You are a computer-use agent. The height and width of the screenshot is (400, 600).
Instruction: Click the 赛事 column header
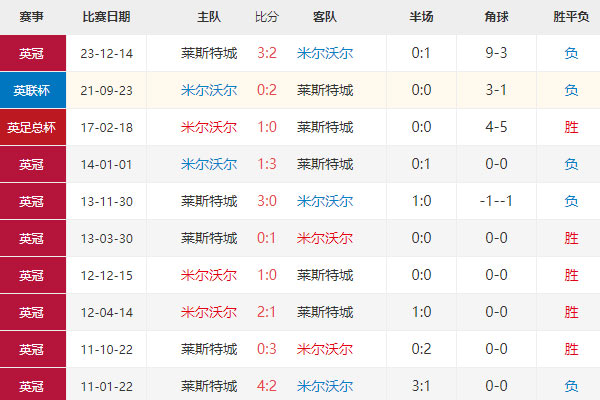pos(31,17)
